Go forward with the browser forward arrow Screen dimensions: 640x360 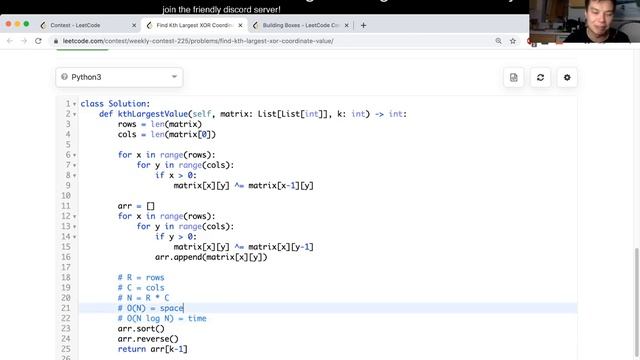click(x=24, y=41)
